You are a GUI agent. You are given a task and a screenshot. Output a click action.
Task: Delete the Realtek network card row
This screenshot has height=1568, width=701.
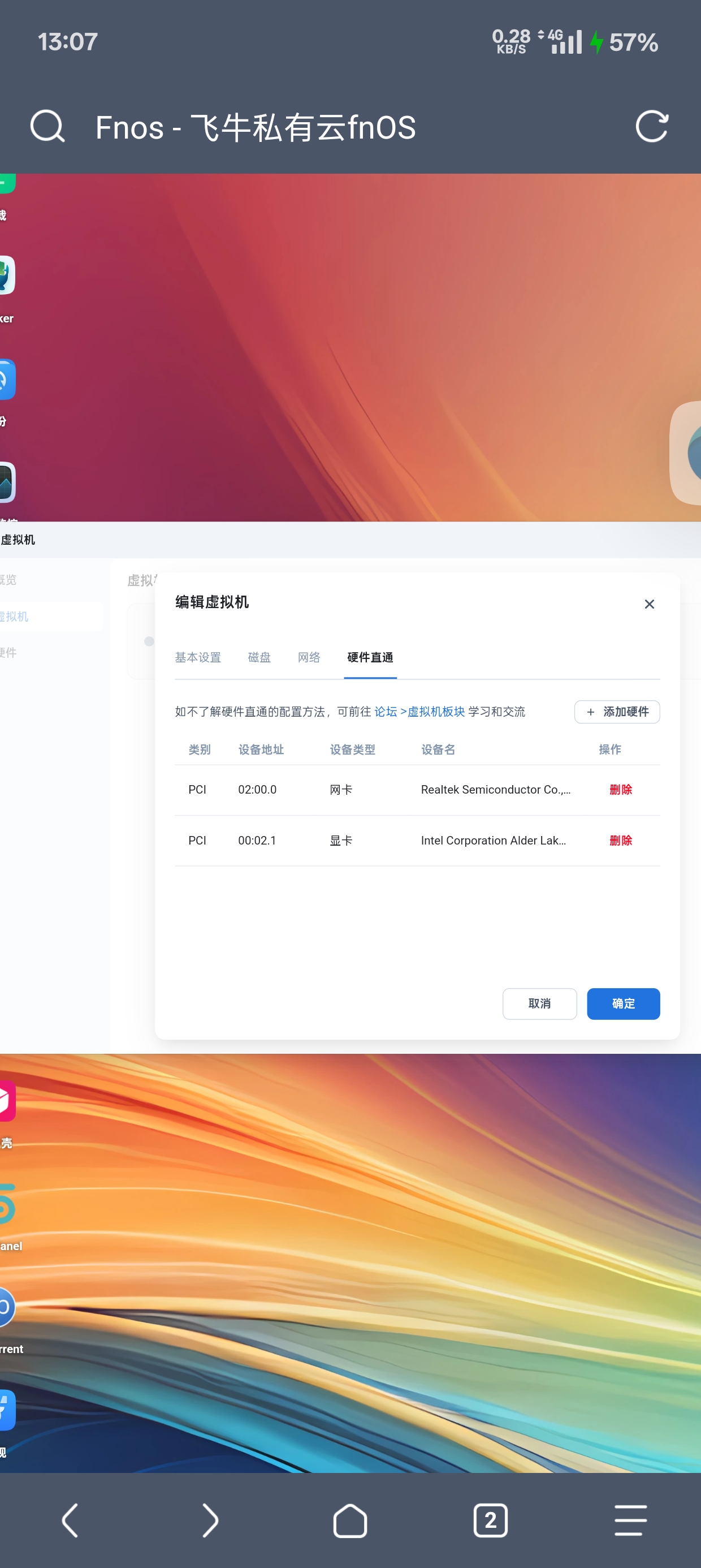click(621, 789)
